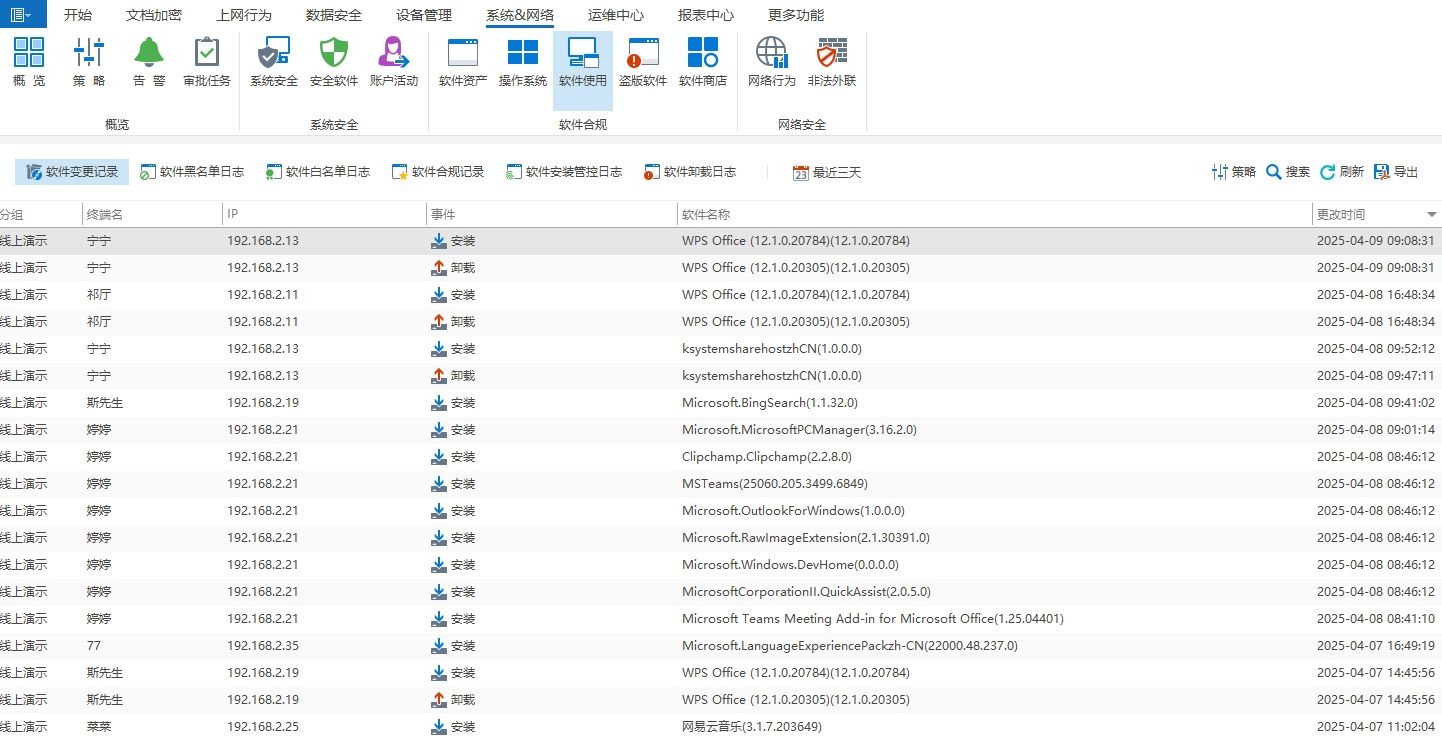Click the MicrosoftCorporationII.QuickAssist entry
Screen dimensions: 1442x736
(806, 592)
